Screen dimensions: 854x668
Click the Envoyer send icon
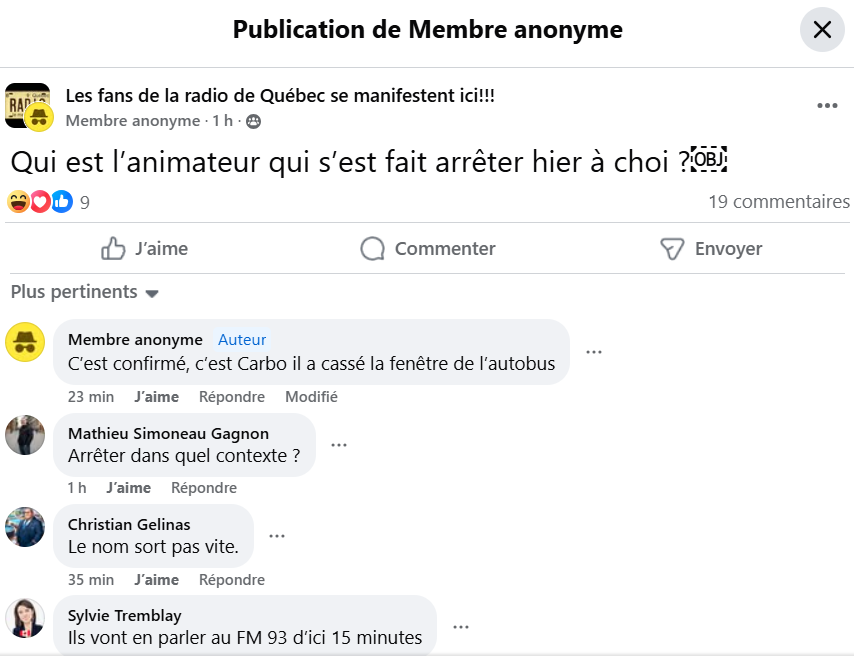point(672,249)
